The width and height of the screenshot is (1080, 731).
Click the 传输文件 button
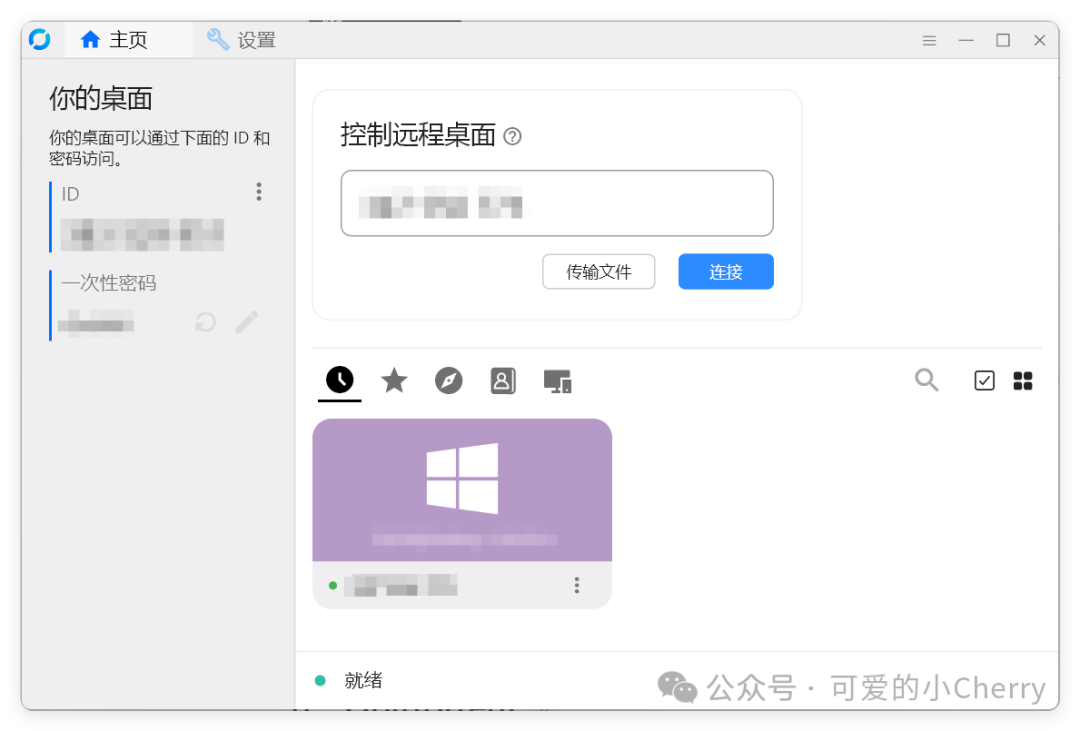coord(598,271)
